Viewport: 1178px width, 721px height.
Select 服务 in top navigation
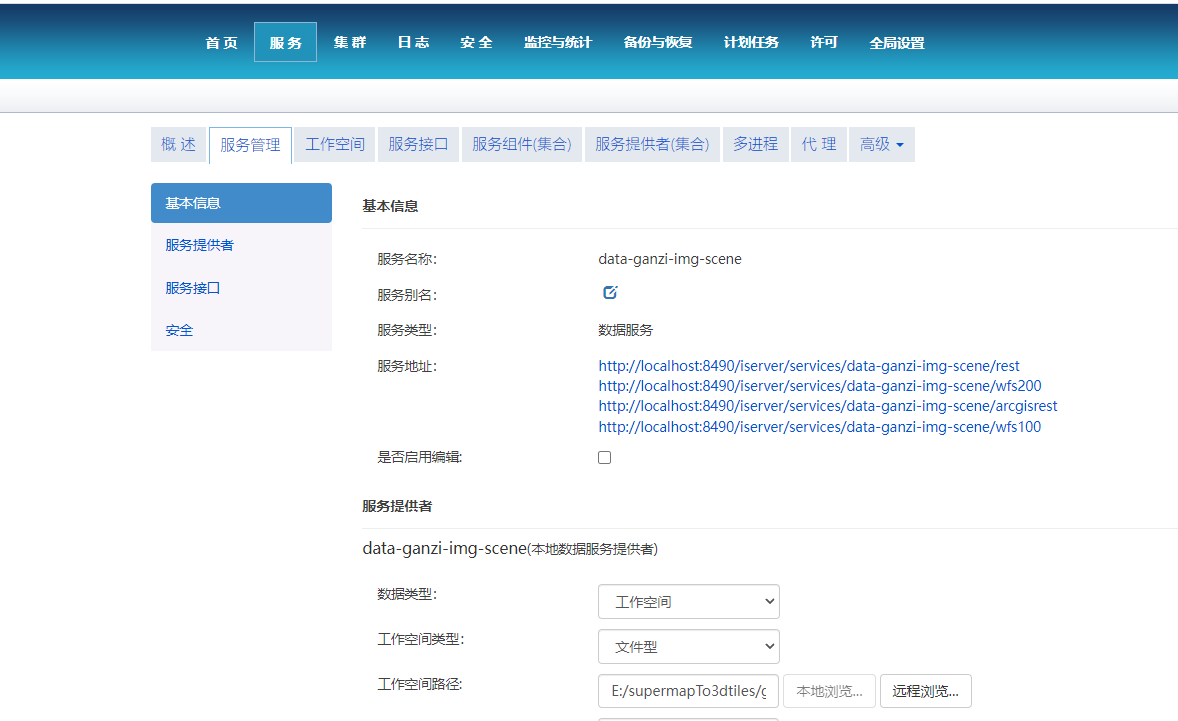click(x=285, y=43)
